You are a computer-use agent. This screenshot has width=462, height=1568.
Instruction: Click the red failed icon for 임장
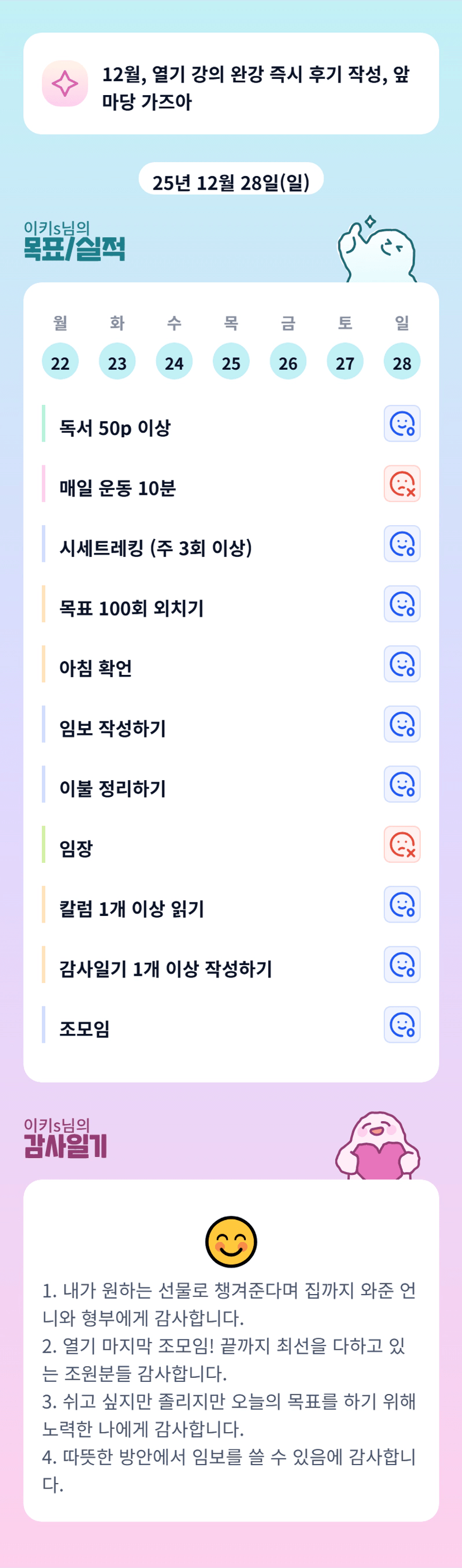(402, 844)
